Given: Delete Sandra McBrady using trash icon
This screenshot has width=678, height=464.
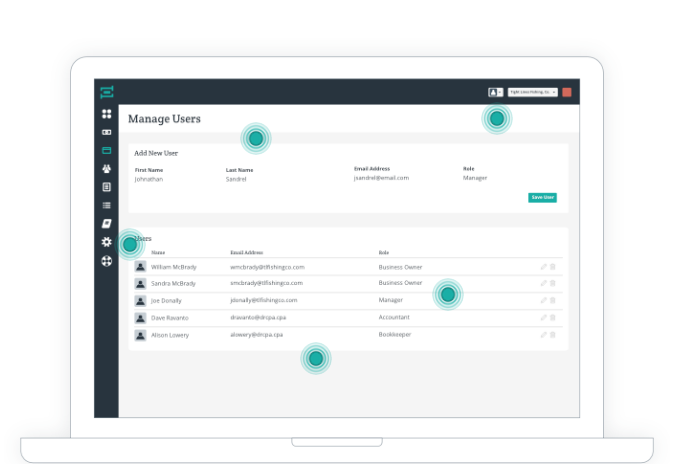Looking at the screenshot, I should click(x=553, y=284).
